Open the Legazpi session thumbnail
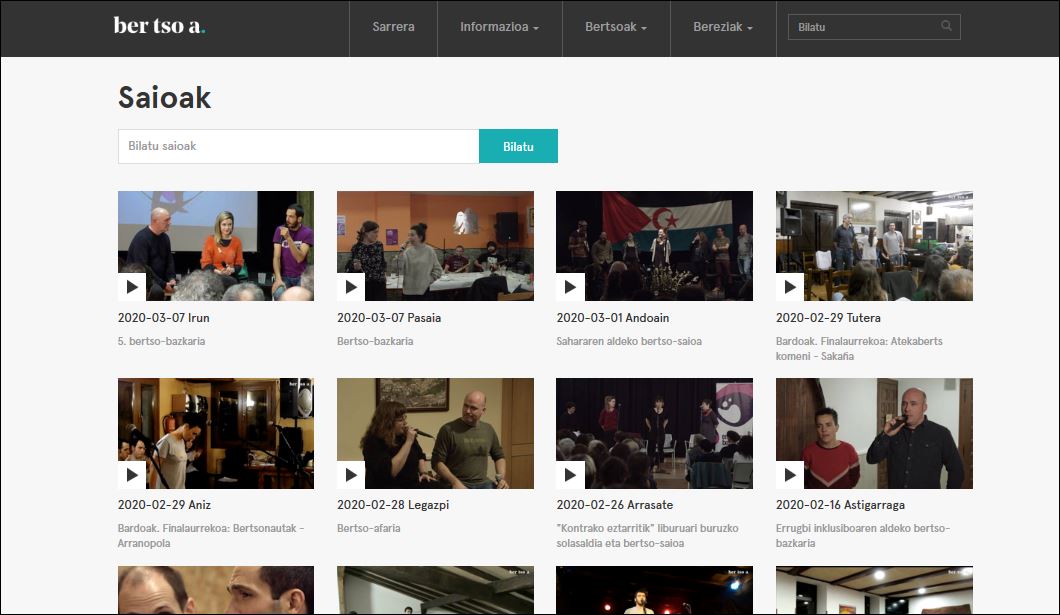 [435, 433]
